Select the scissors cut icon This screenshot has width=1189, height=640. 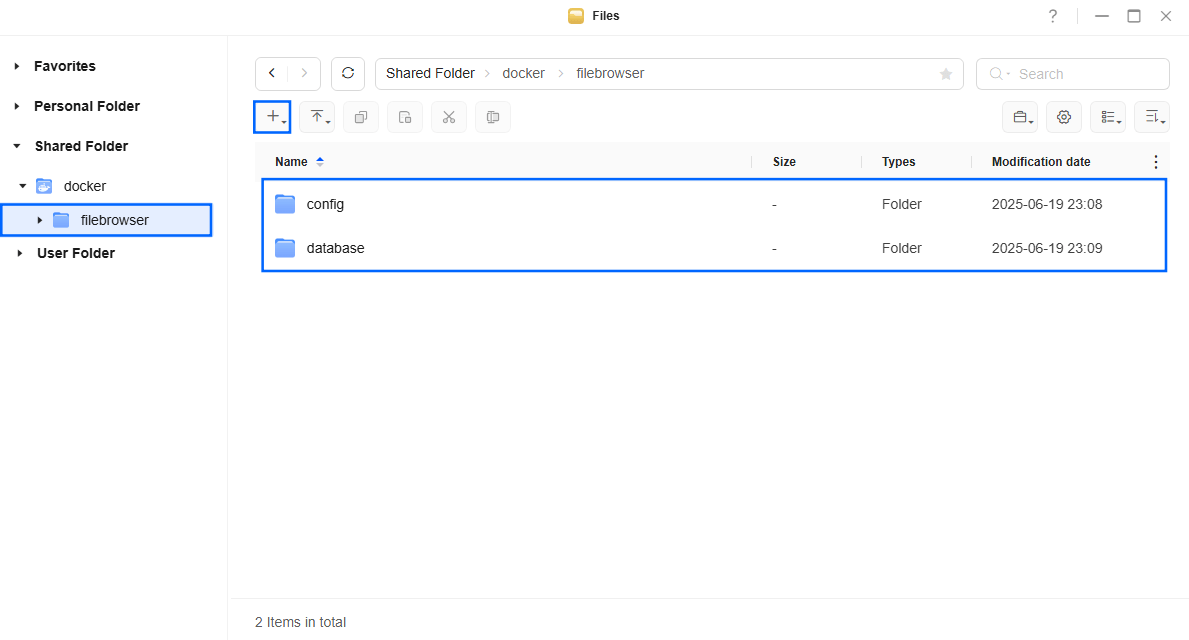click(x=449, y=118)
